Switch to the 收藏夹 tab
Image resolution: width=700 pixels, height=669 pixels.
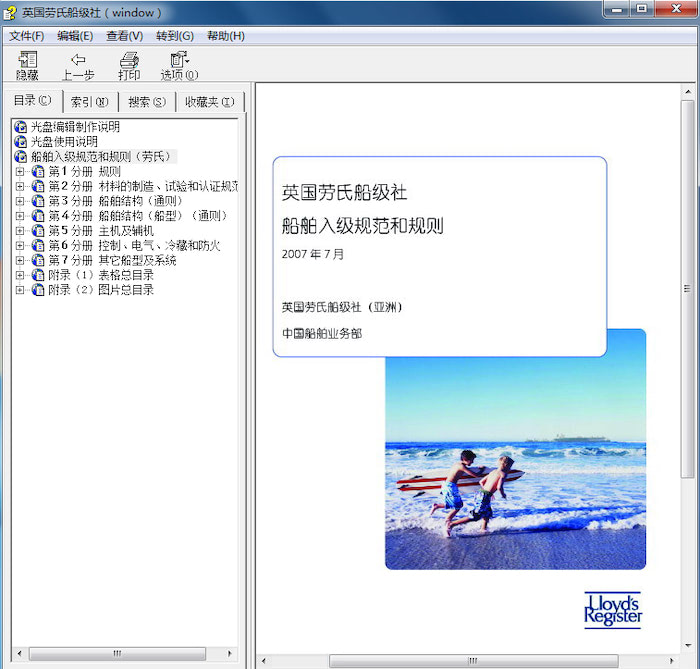pyautogui.click(x=208, y=102)
